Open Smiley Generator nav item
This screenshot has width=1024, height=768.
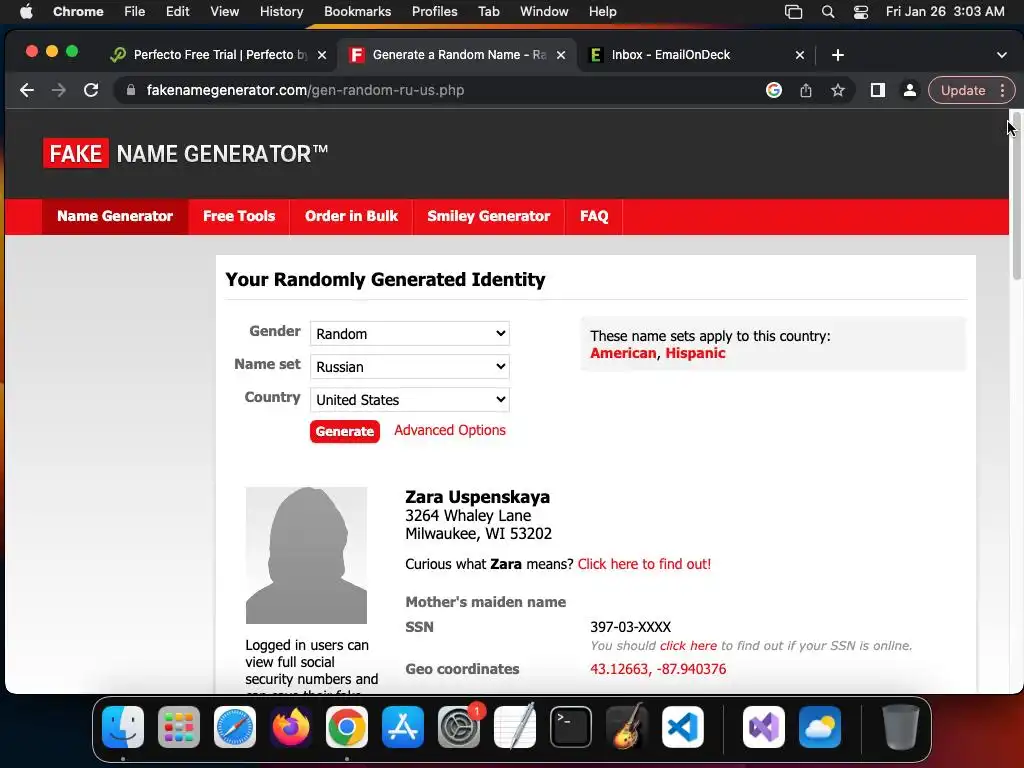[488, 216]
